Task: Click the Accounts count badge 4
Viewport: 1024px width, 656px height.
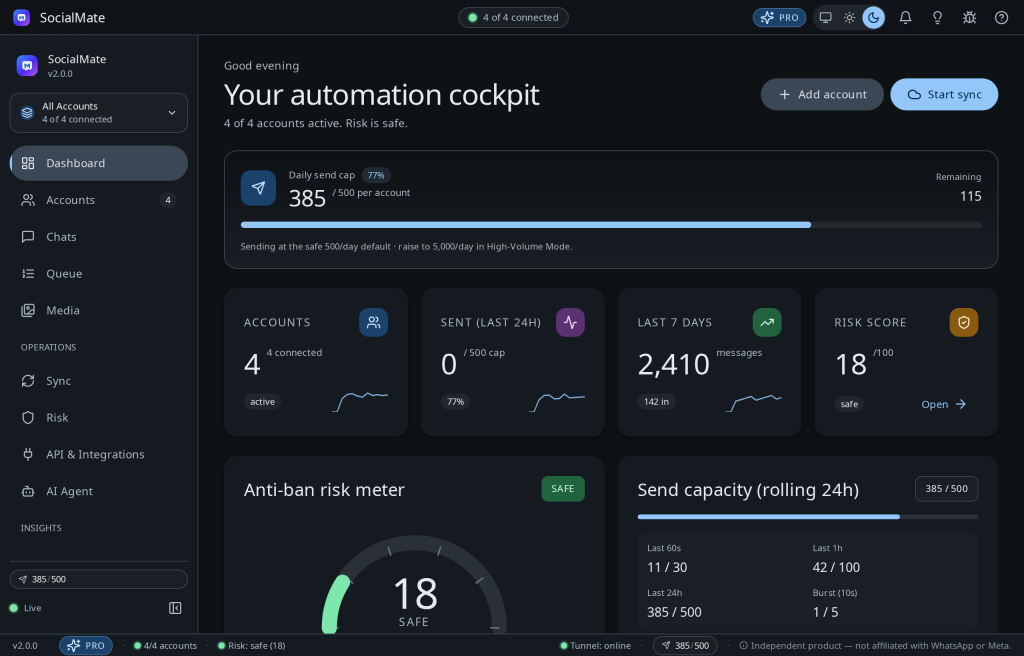Action: point(168,200)
